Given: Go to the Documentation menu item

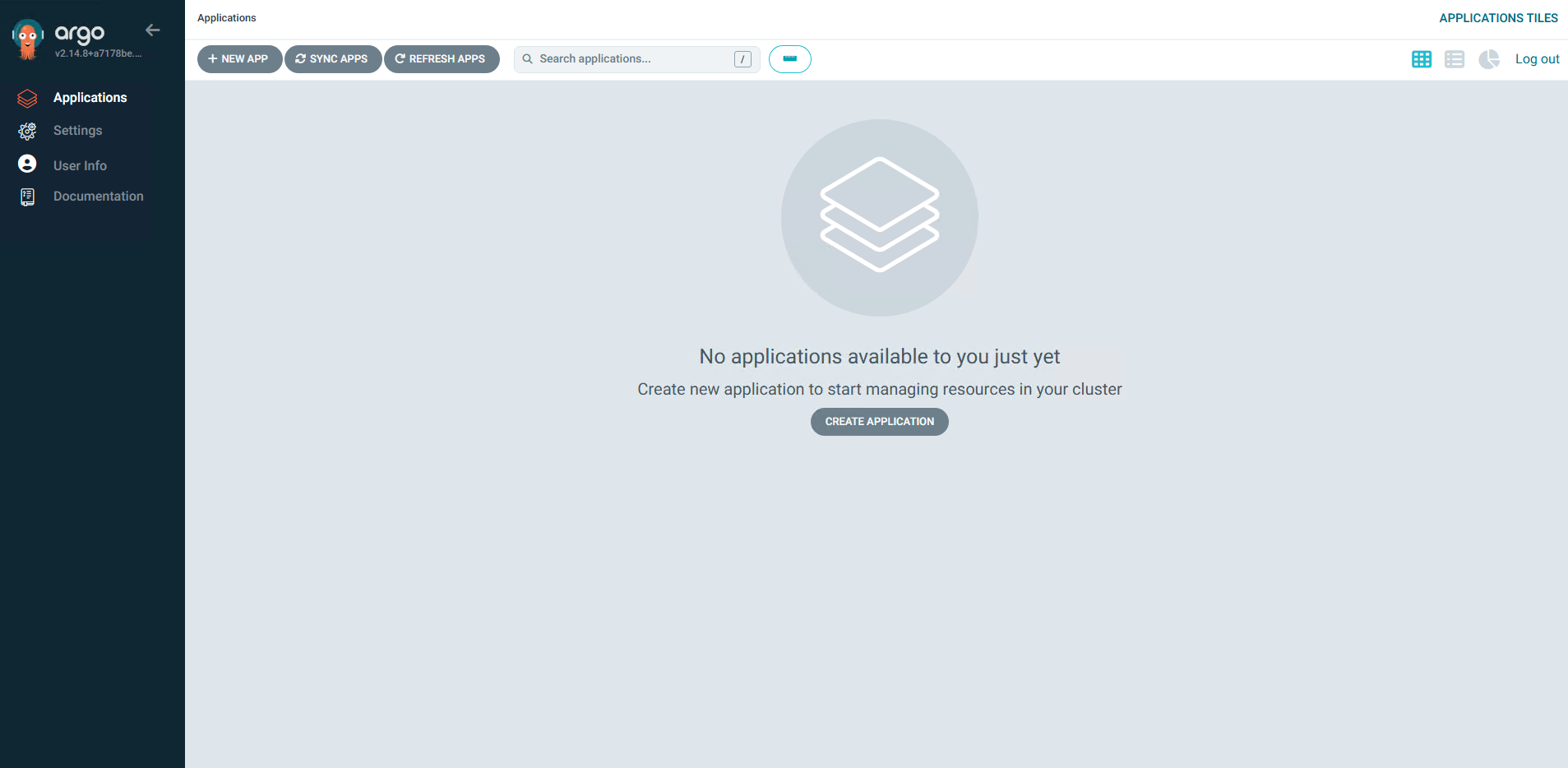Looking at the screenshot, I should coord(98,197).
